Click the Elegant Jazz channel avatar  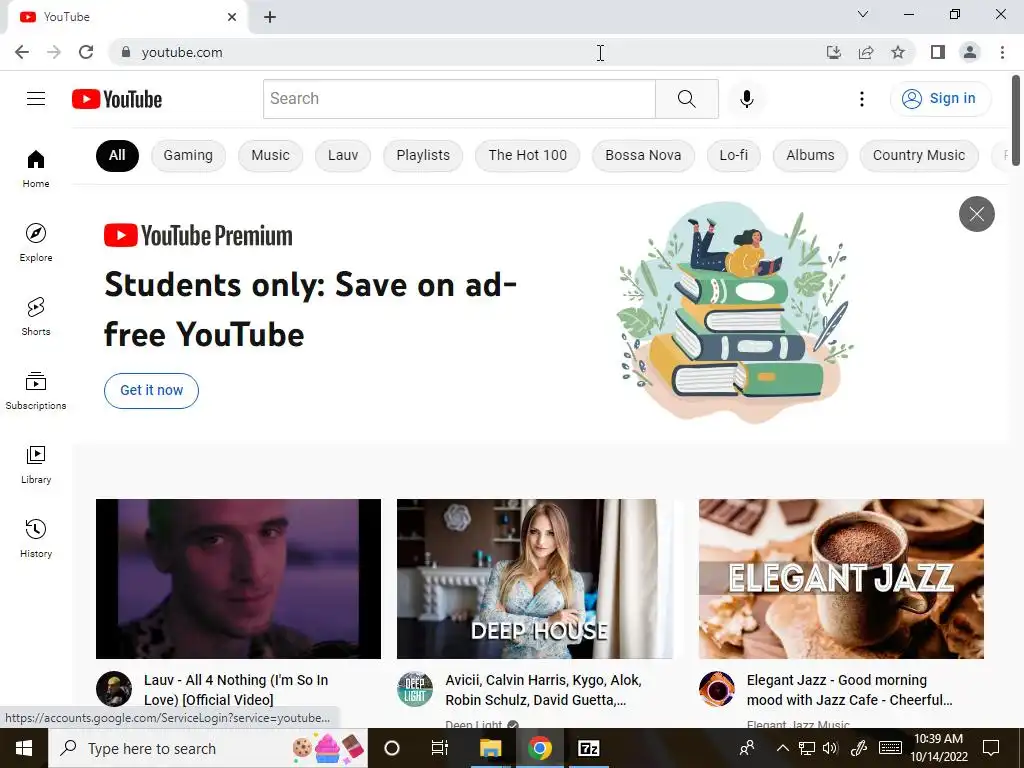point(716,689)
